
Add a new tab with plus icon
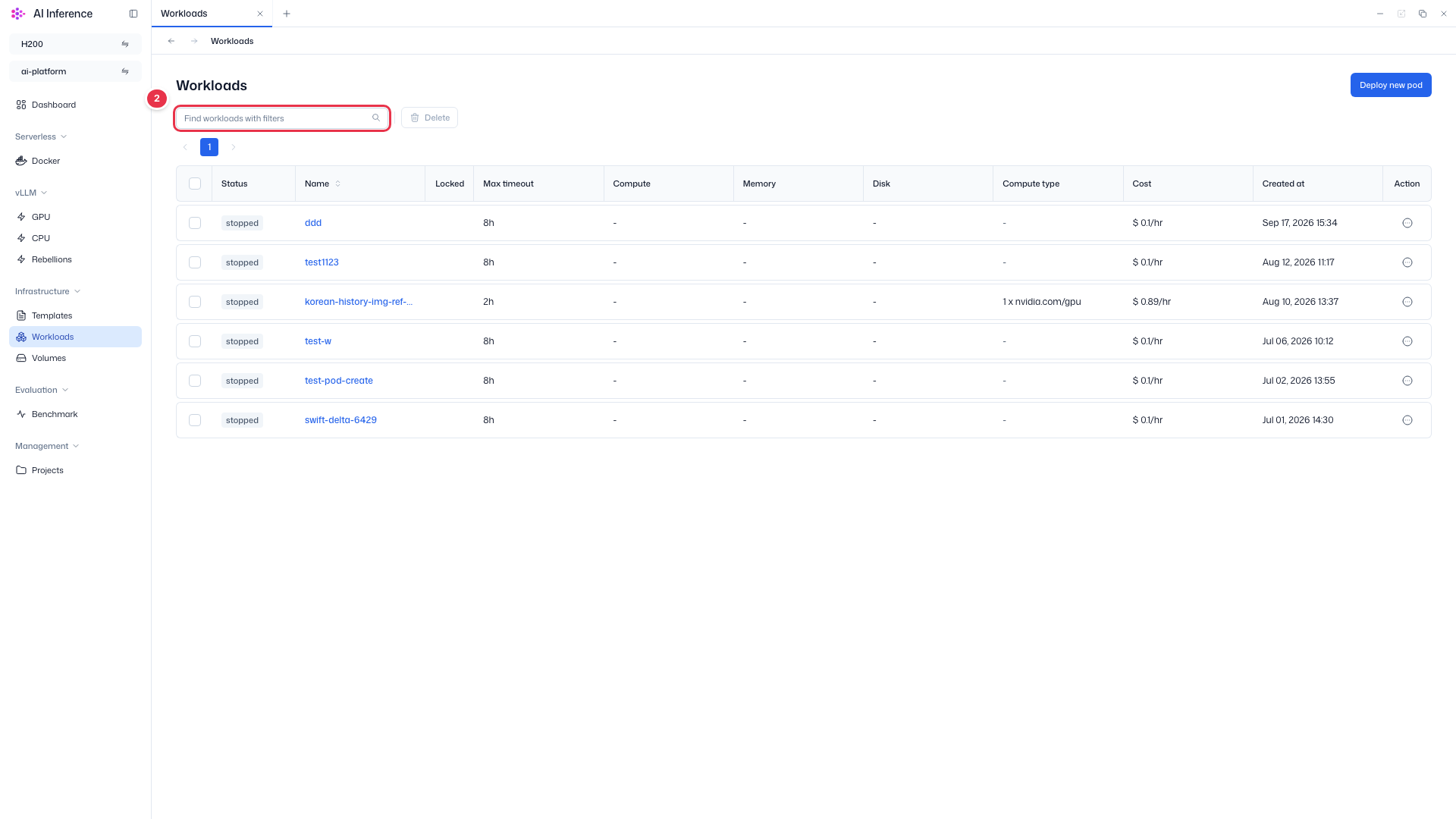tap(287, 14)
